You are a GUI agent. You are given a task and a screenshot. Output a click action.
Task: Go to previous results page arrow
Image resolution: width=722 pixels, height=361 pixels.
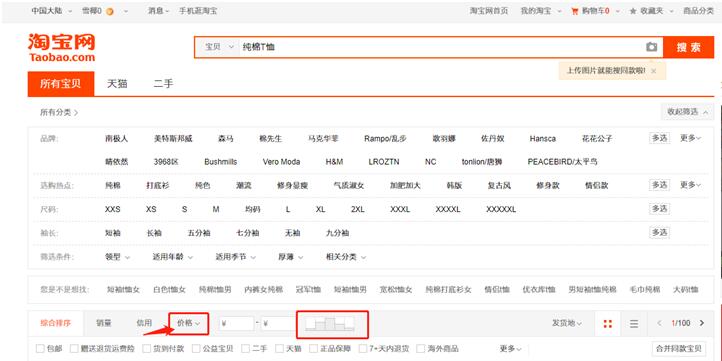coord(659,323)
